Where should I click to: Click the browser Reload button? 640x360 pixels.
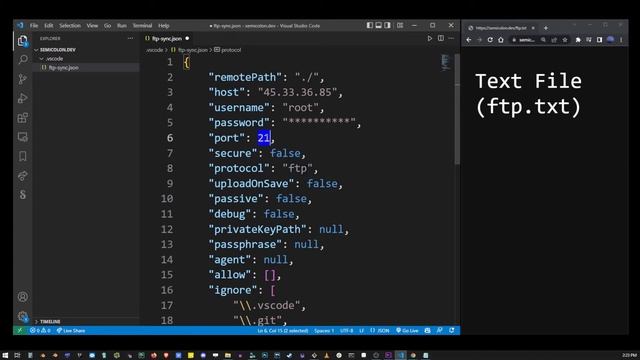(x=490, y=40)
